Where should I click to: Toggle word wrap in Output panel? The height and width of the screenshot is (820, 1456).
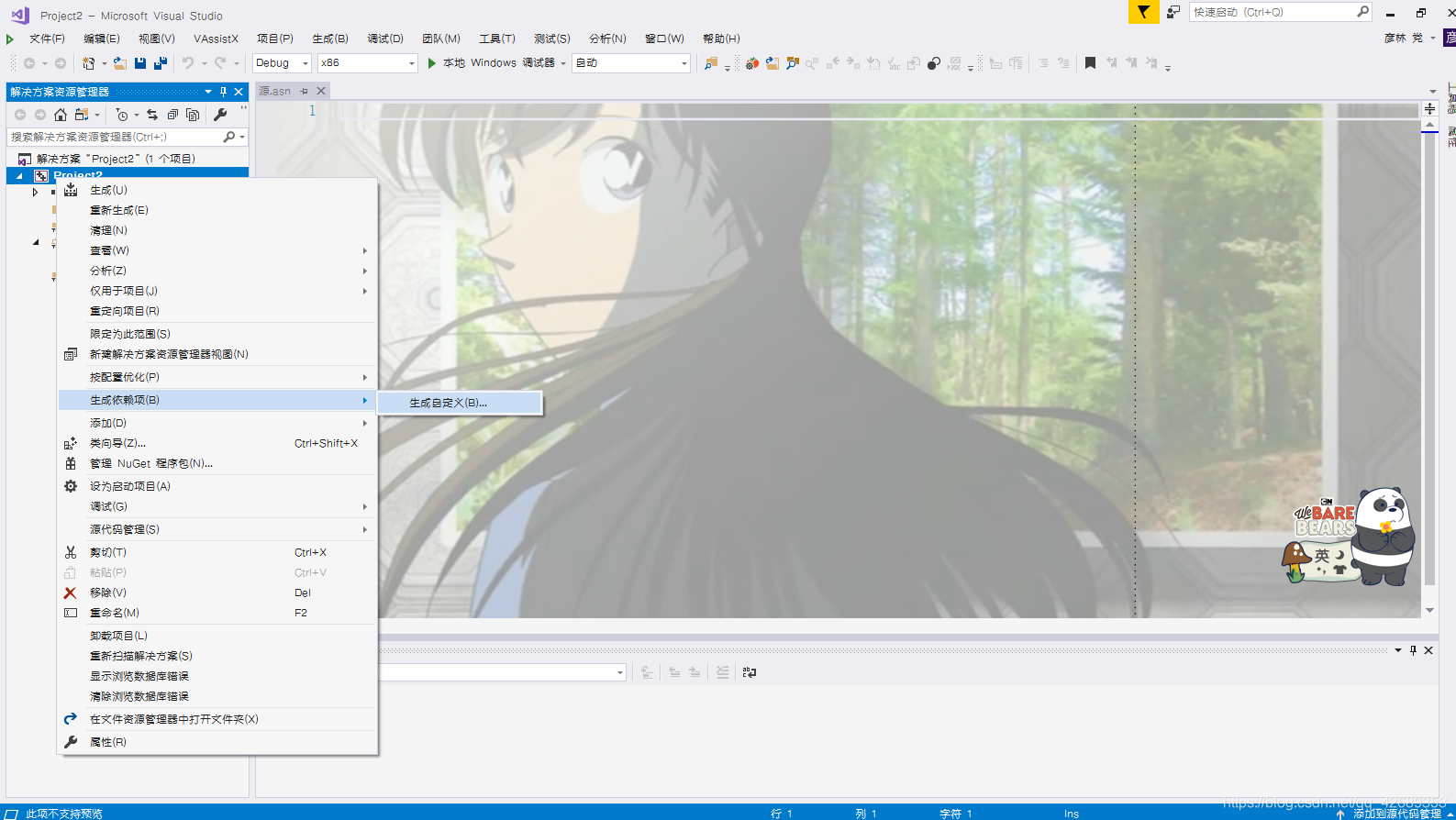point(750,672)
